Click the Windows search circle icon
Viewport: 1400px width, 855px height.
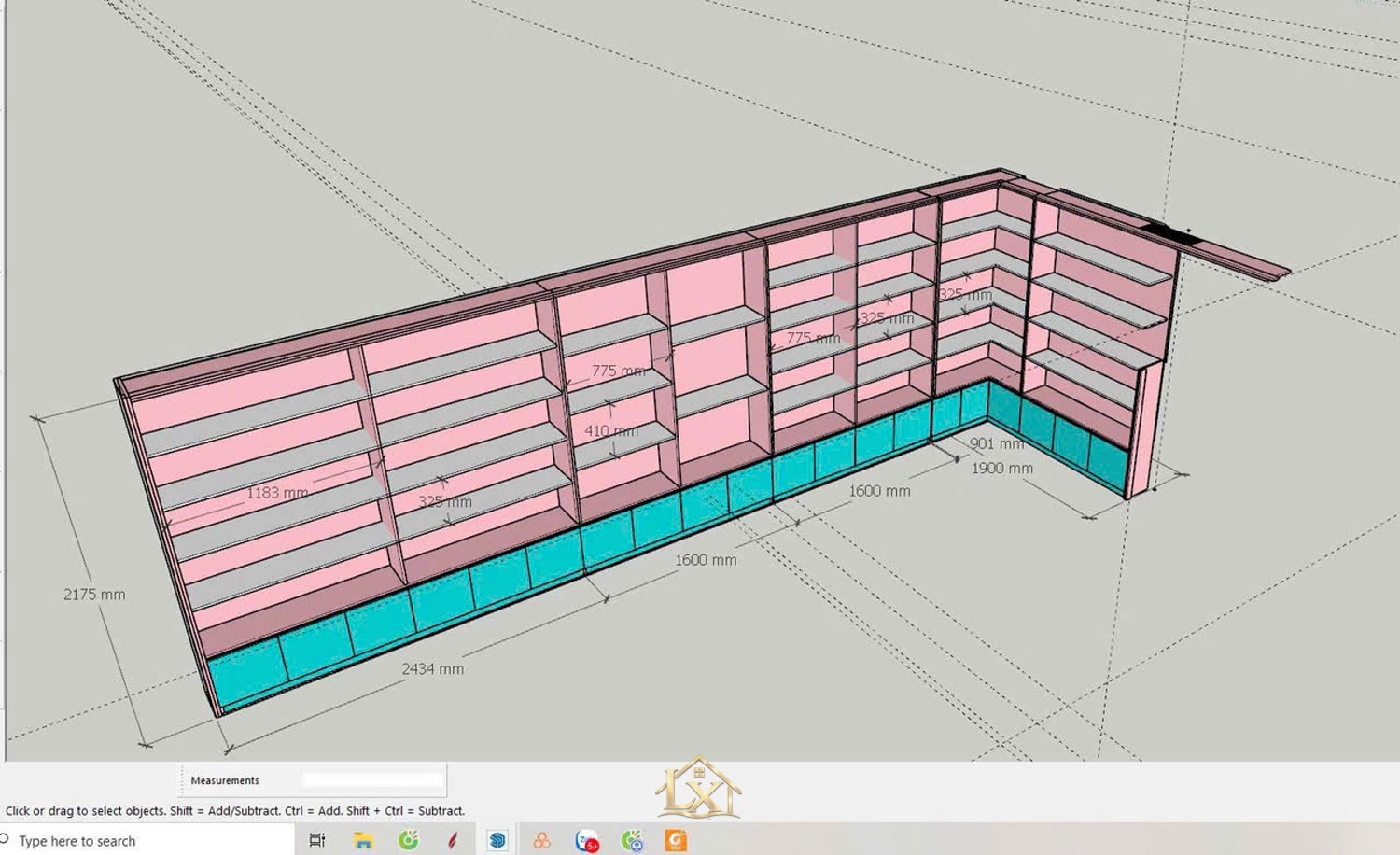(4, 839)
